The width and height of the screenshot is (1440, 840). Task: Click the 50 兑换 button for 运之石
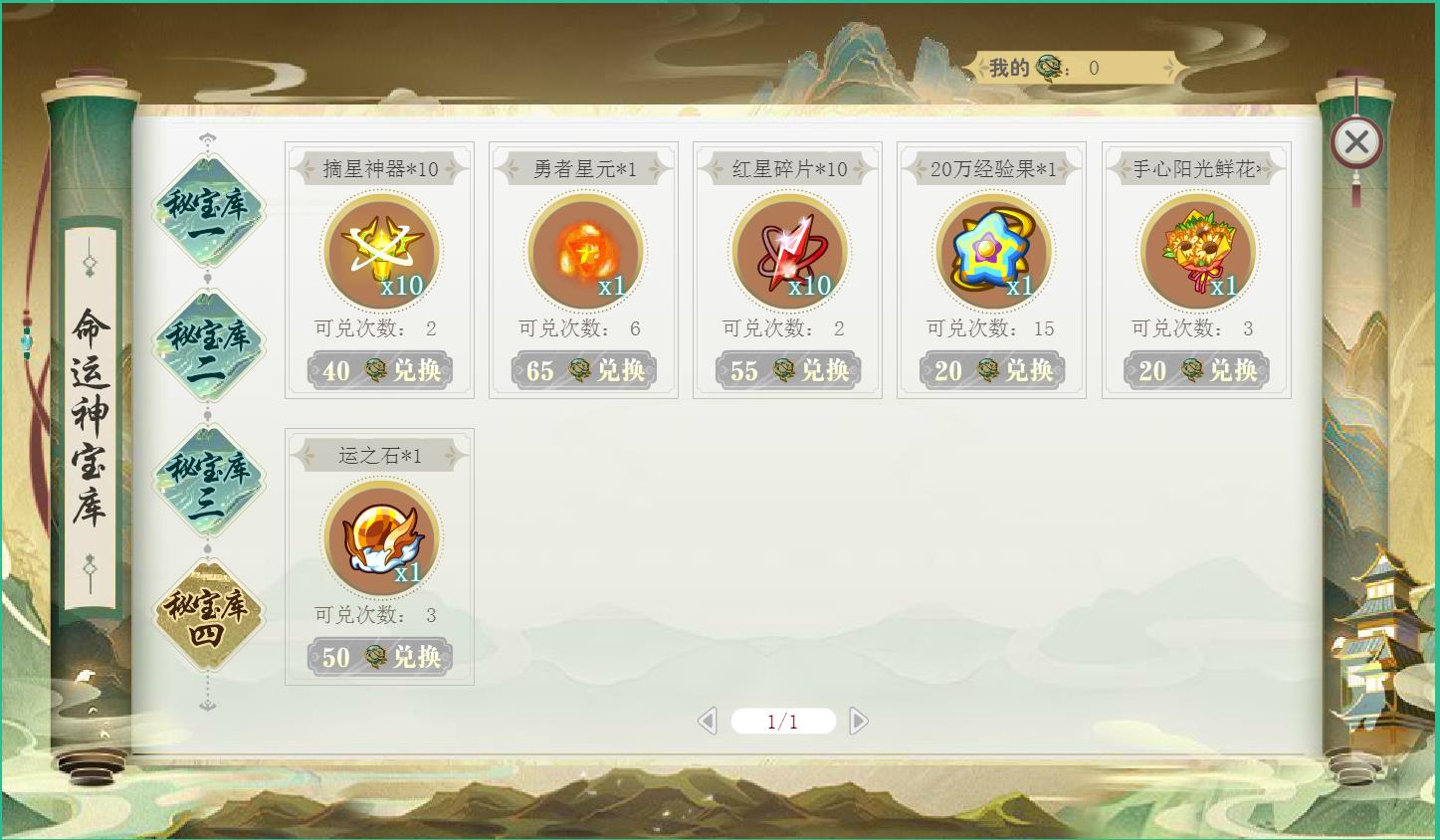[x=381, y=658]
